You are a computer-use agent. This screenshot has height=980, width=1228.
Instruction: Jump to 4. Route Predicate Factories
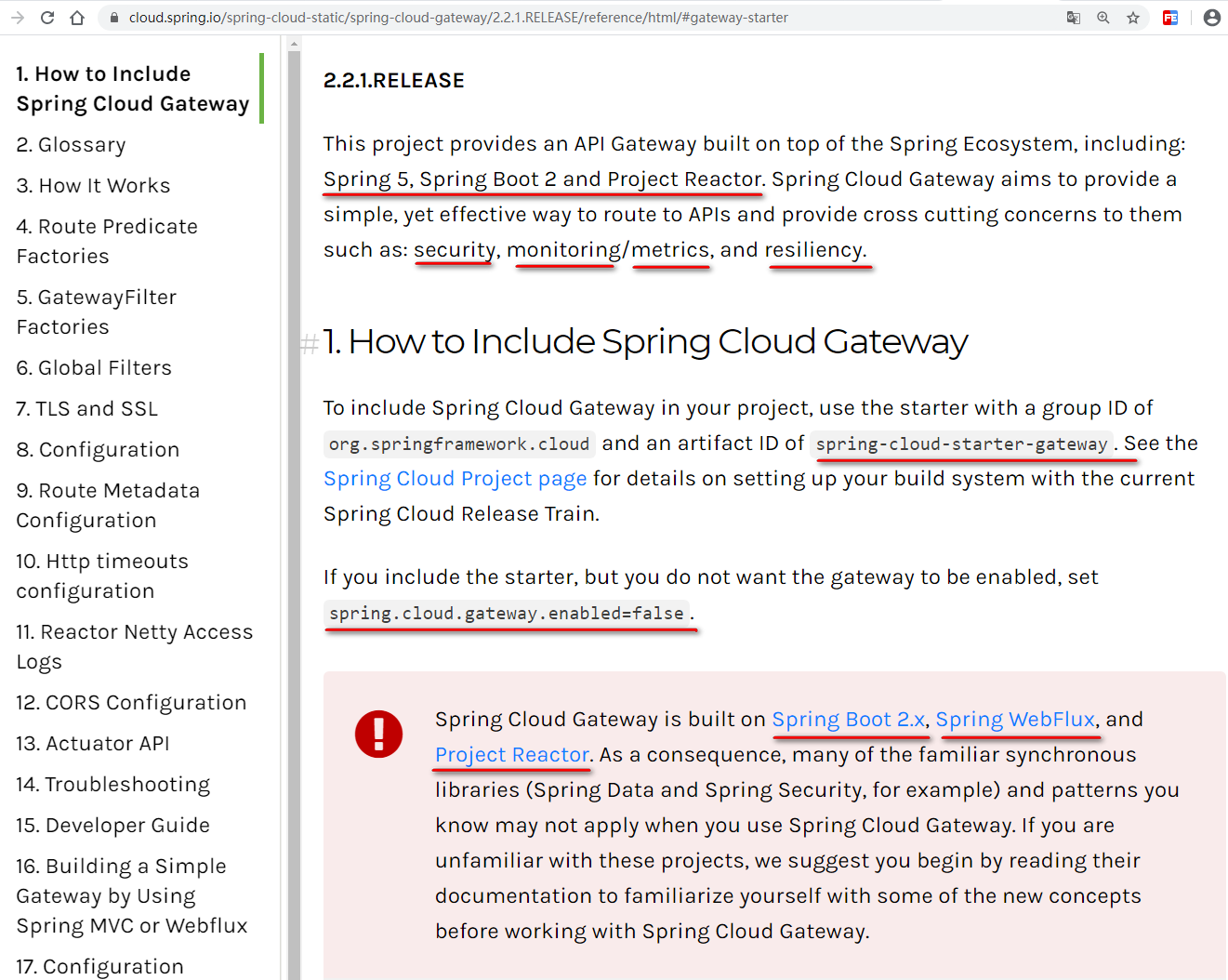tap(107, 241)
